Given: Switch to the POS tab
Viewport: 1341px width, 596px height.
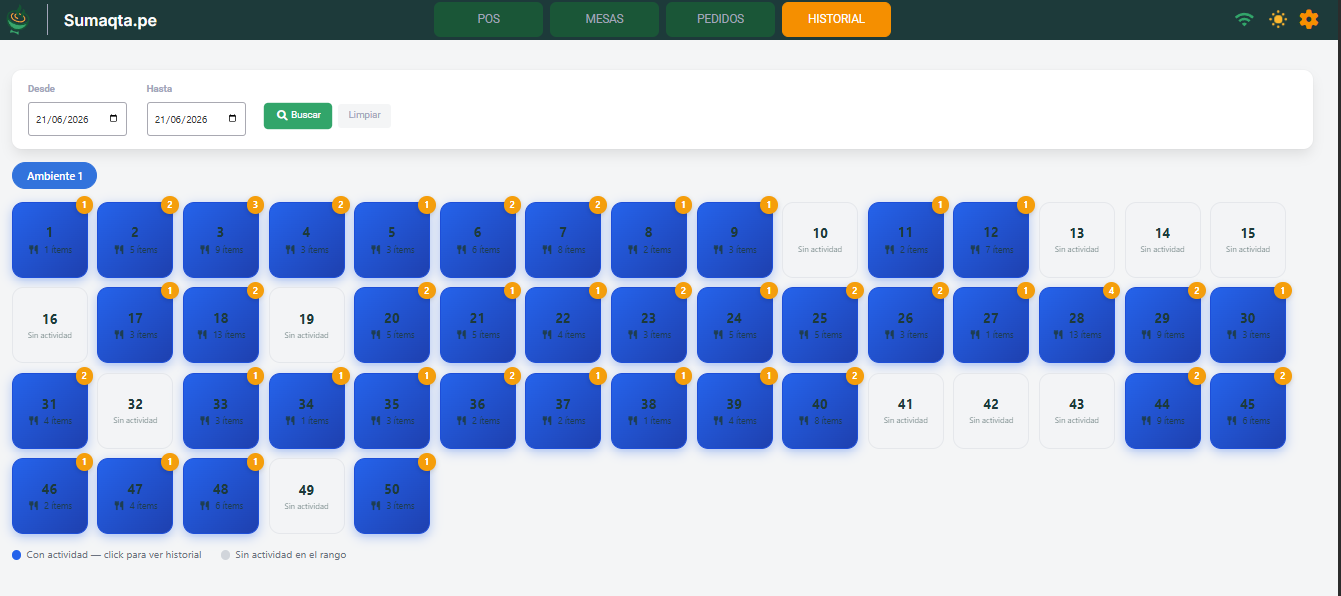Looking at the screenshot, I should tap(488, 19).
